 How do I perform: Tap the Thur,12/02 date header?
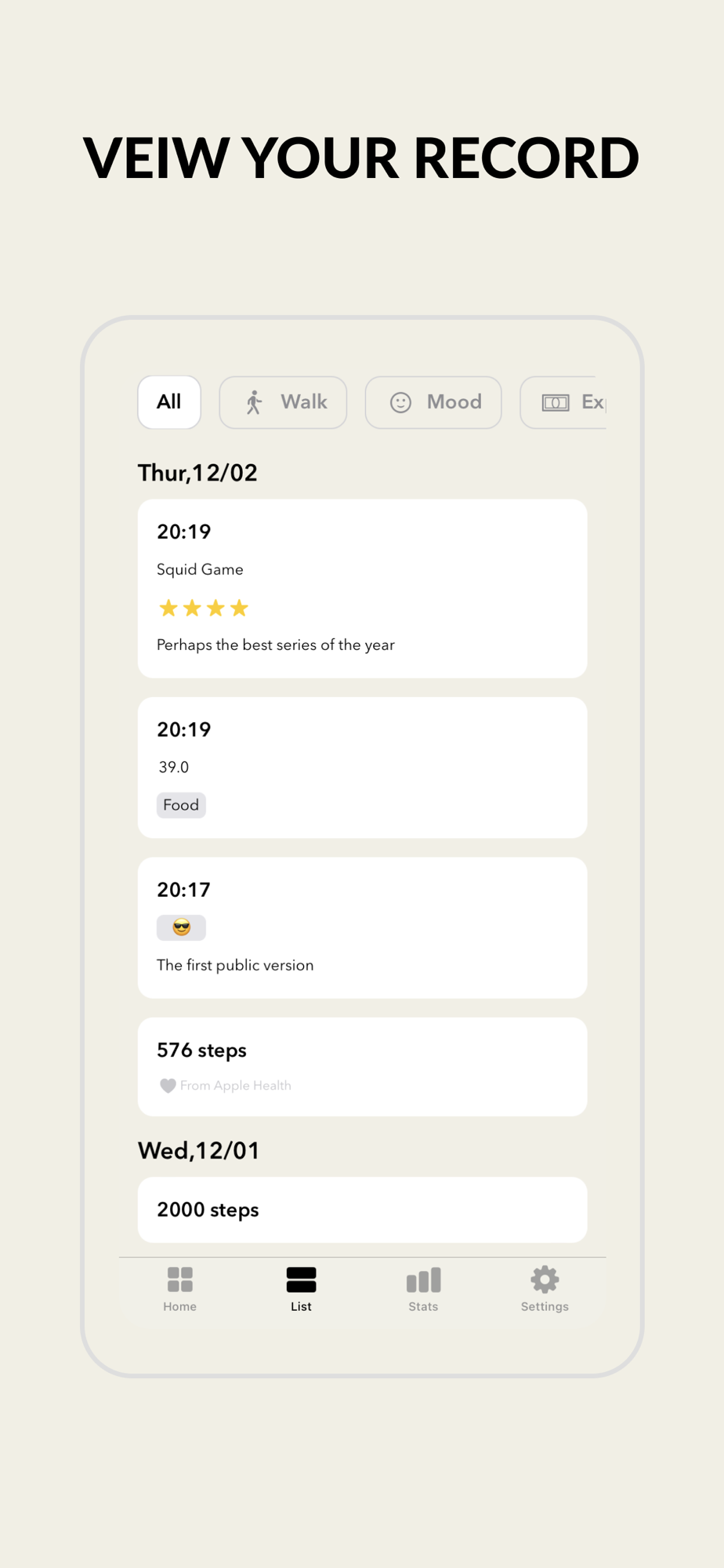click(197, 473)
